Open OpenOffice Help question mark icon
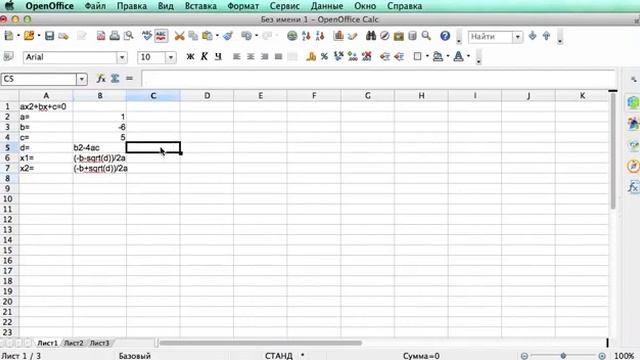 445,36
